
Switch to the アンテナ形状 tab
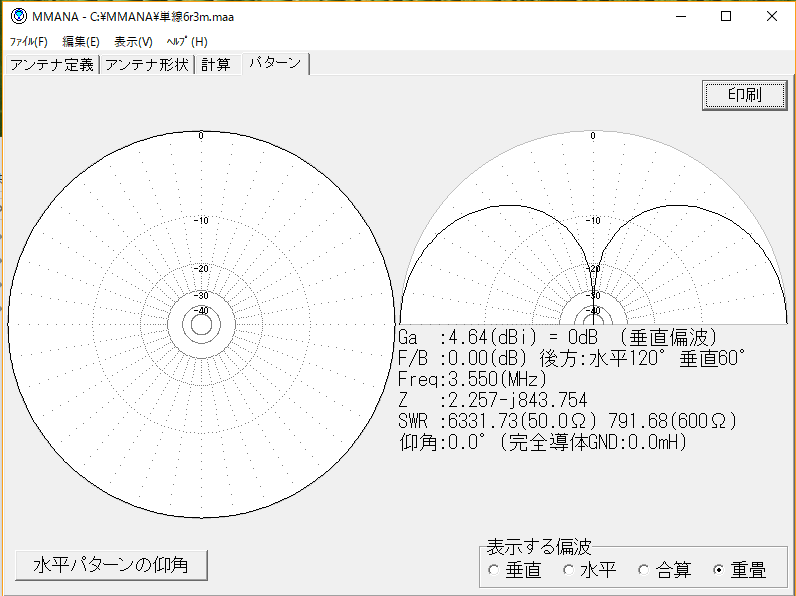(147, 64)
